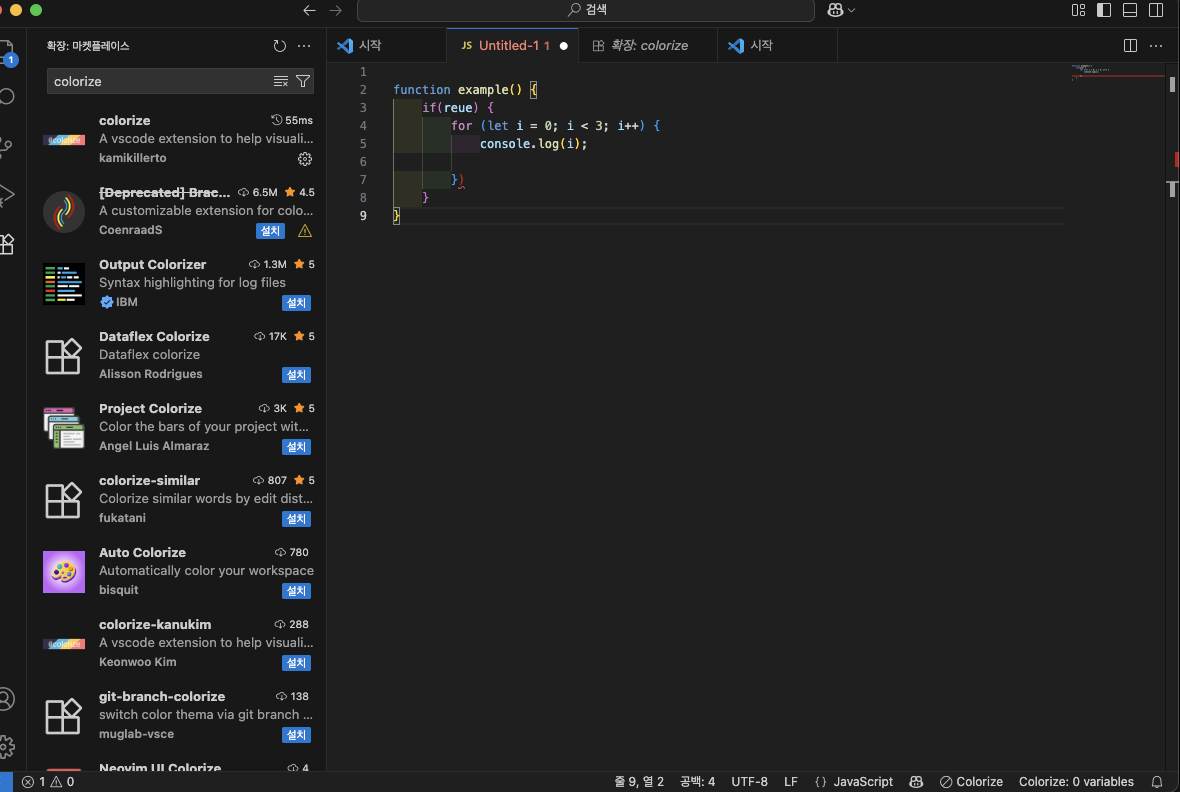Image resolution: width=1180 pixels, height=792 pixels.
Task: Click the function example() code line
Action: tap(465, 90)
